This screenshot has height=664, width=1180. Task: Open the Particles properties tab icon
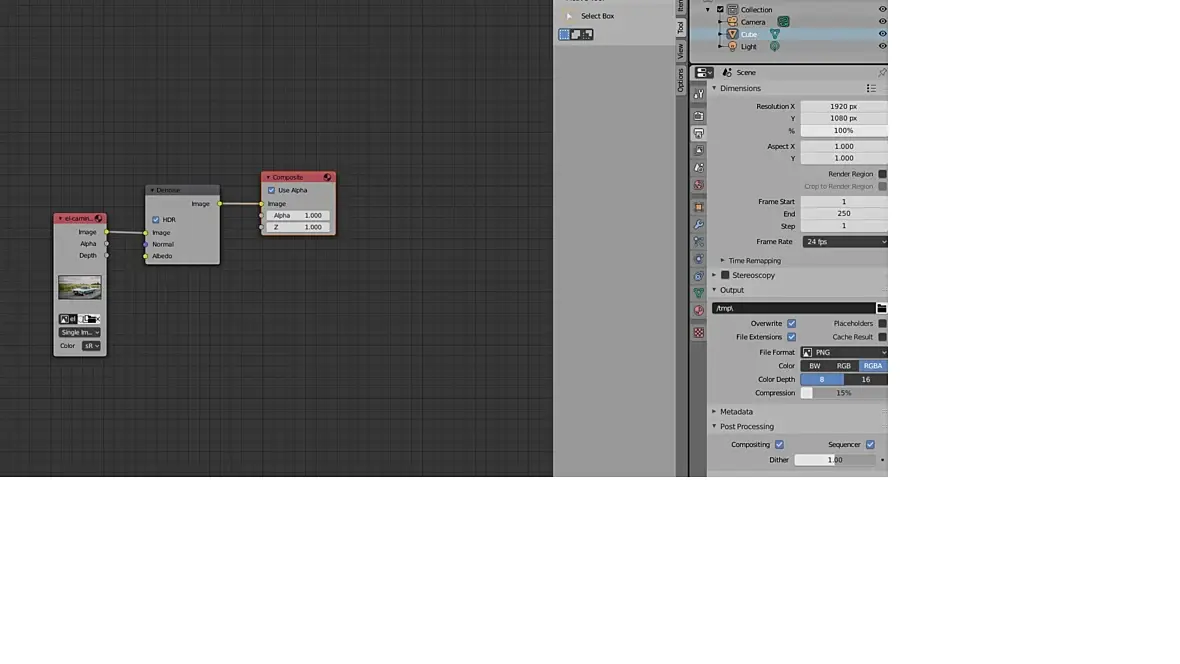(699, 242)
